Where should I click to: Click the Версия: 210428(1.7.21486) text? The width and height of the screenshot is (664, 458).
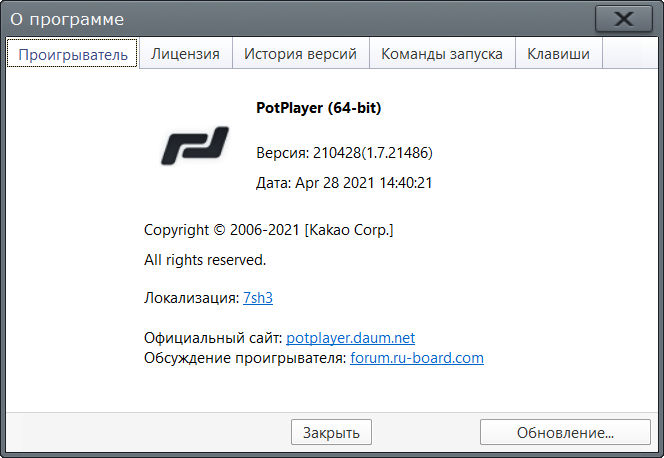pos(344,153)
